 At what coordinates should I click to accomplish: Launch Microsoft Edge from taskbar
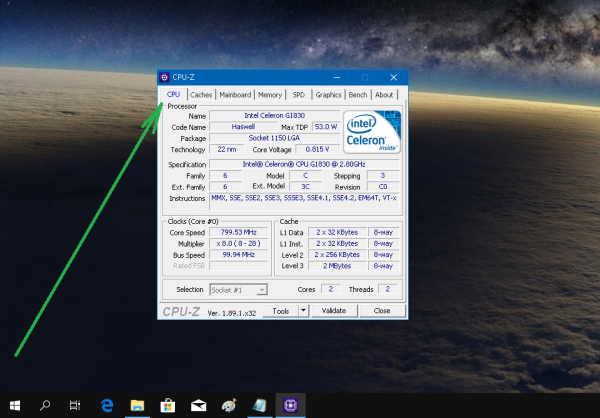[x=107, y=405]
